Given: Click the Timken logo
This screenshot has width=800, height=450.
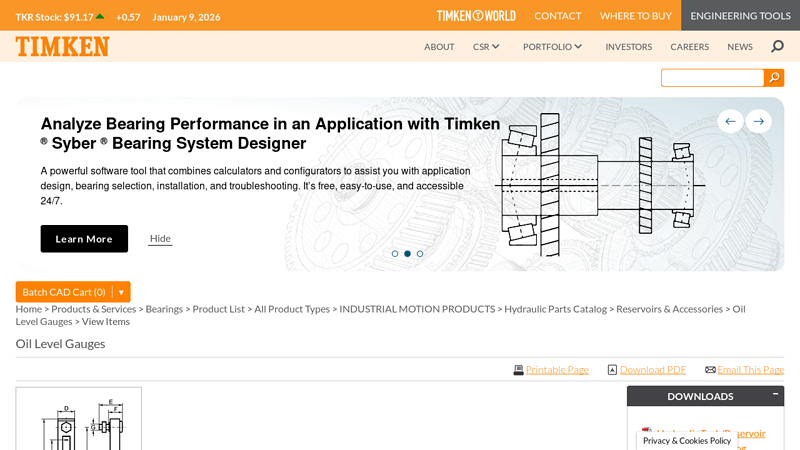Looking at the screenshot, I should [62, 47].
